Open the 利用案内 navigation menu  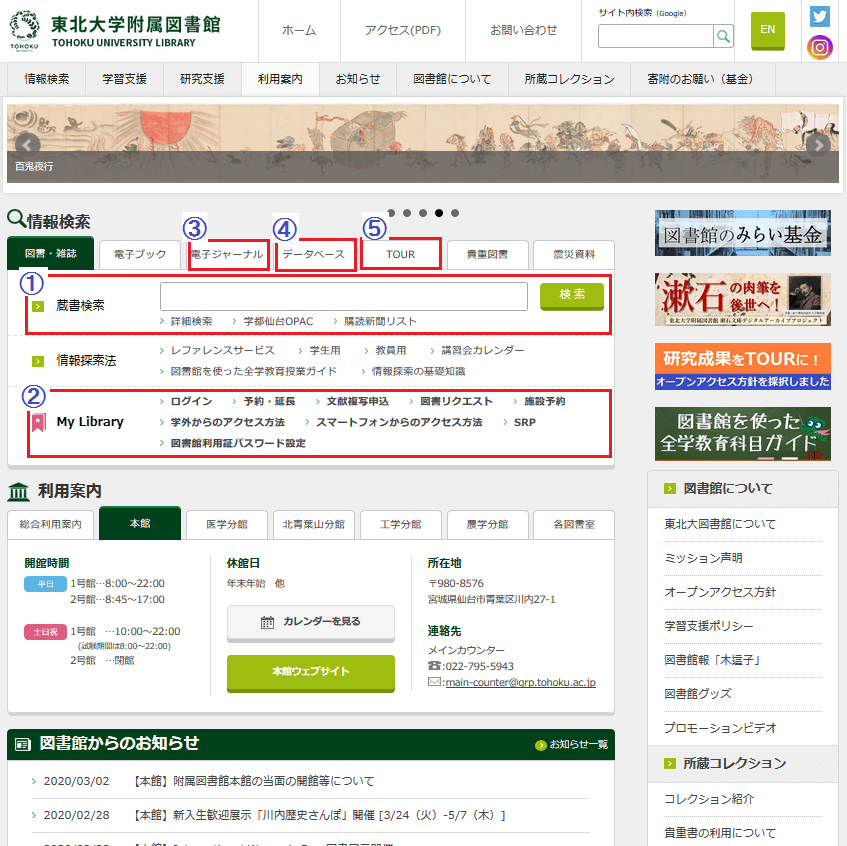click(279, 78)
